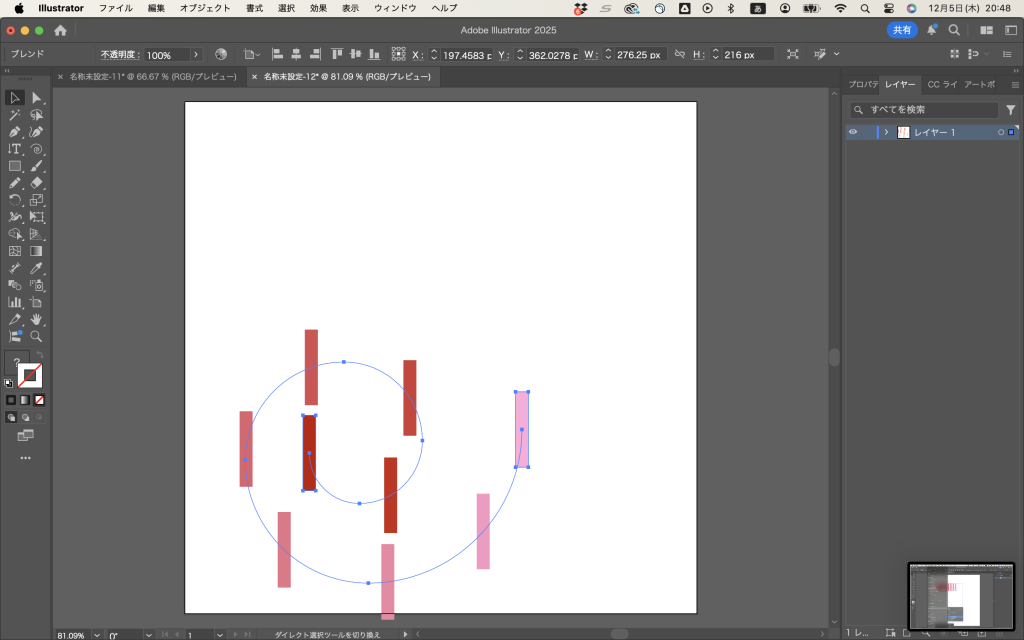The width and height of the screenshot is (1024, 640).
Task: Expand レイヤー 1 layer contents
Action: pos(886,132)
